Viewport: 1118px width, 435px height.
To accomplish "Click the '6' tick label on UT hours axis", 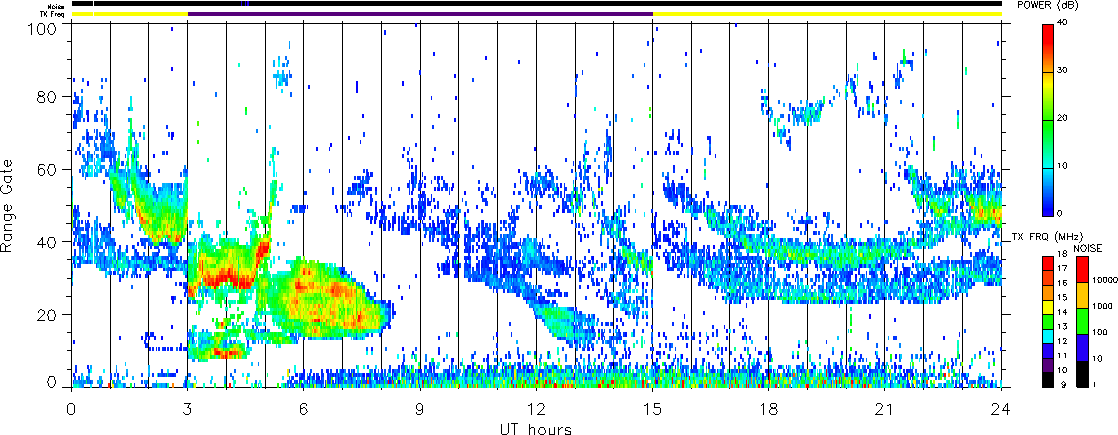I will pyautogui.click(x=304, y=409).
